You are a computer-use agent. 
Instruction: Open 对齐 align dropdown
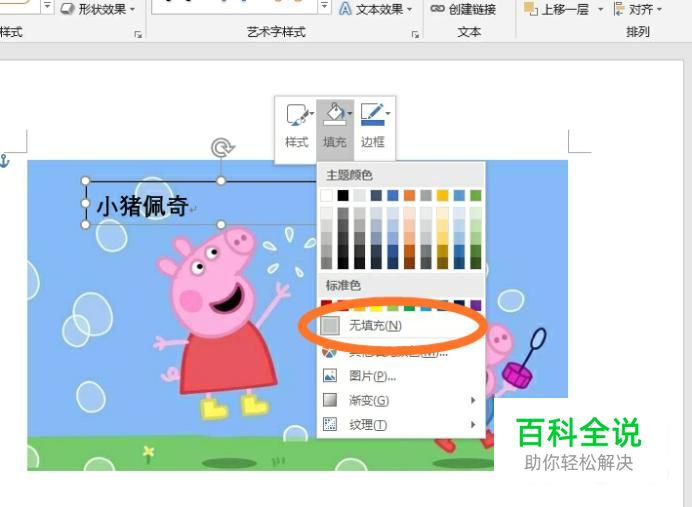click(638, 9)
